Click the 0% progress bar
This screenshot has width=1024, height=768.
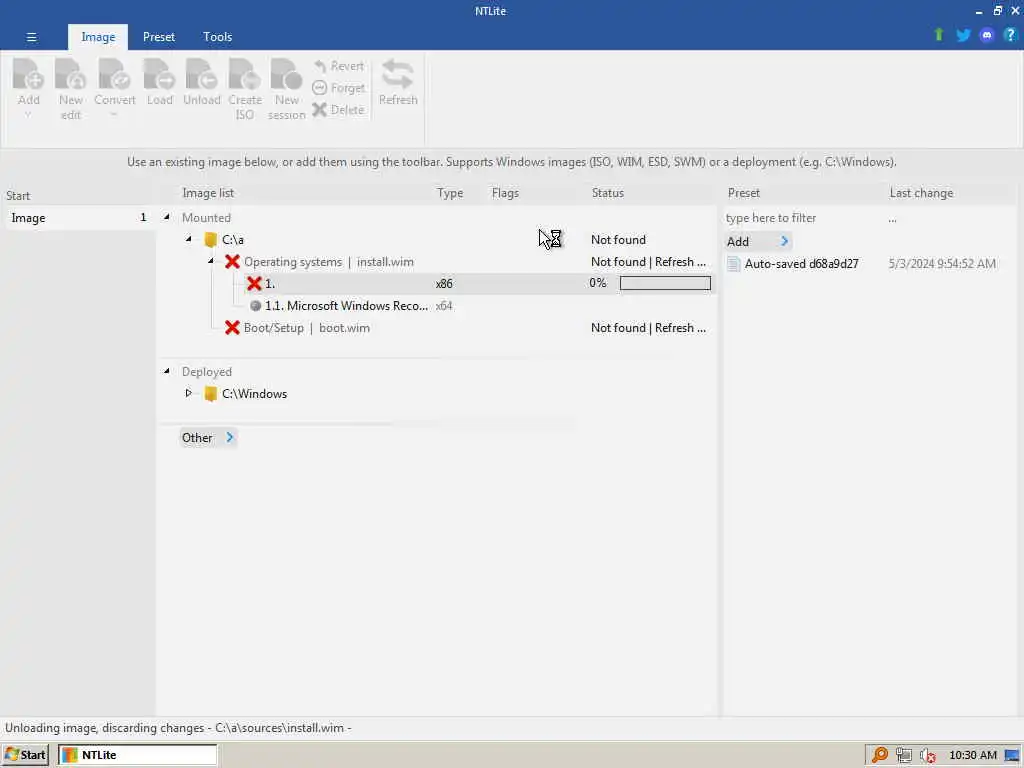(x=665, y=283)
